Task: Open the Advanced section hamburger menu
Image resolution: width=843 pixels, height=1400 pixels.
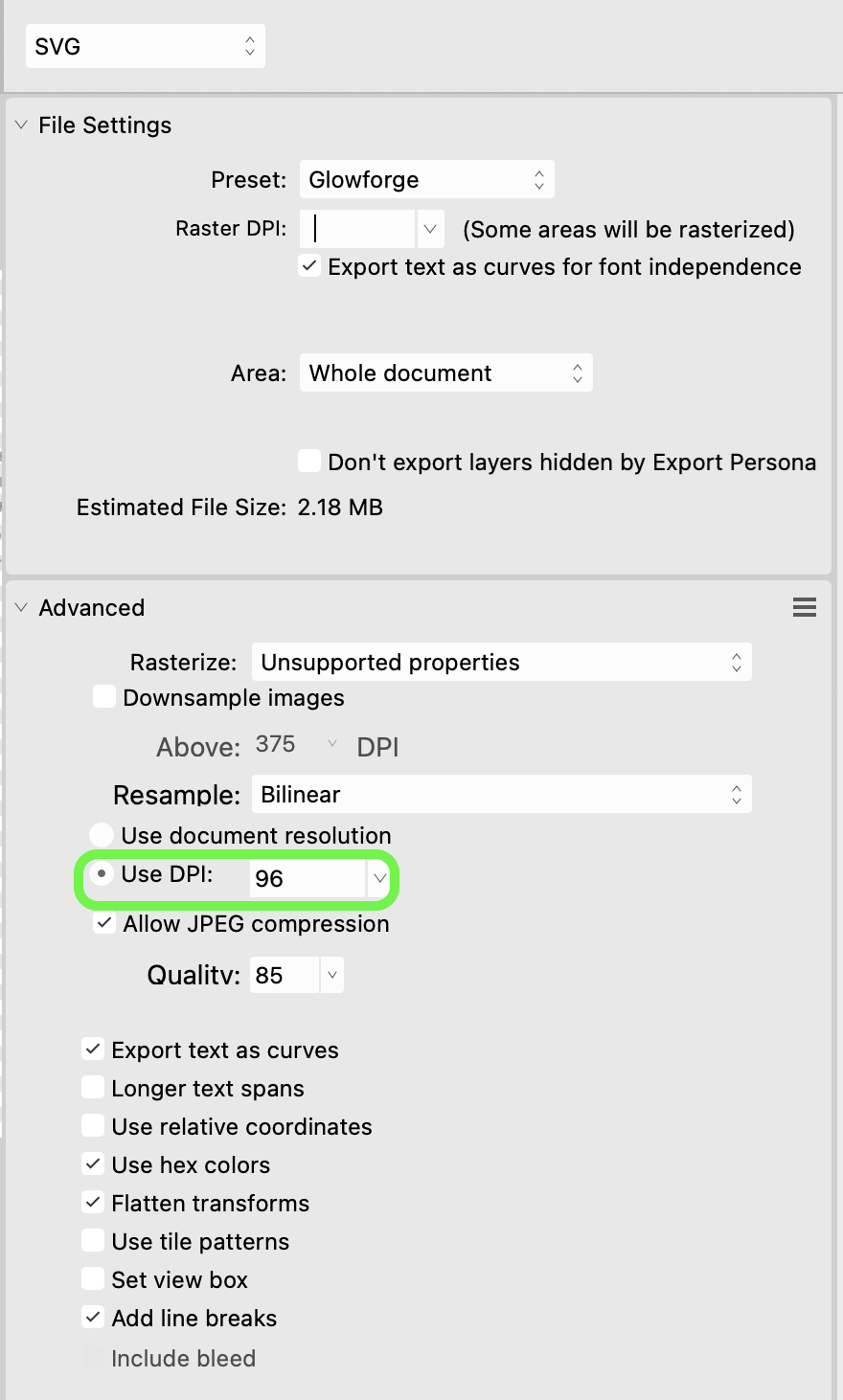Action: pos(805,607)
